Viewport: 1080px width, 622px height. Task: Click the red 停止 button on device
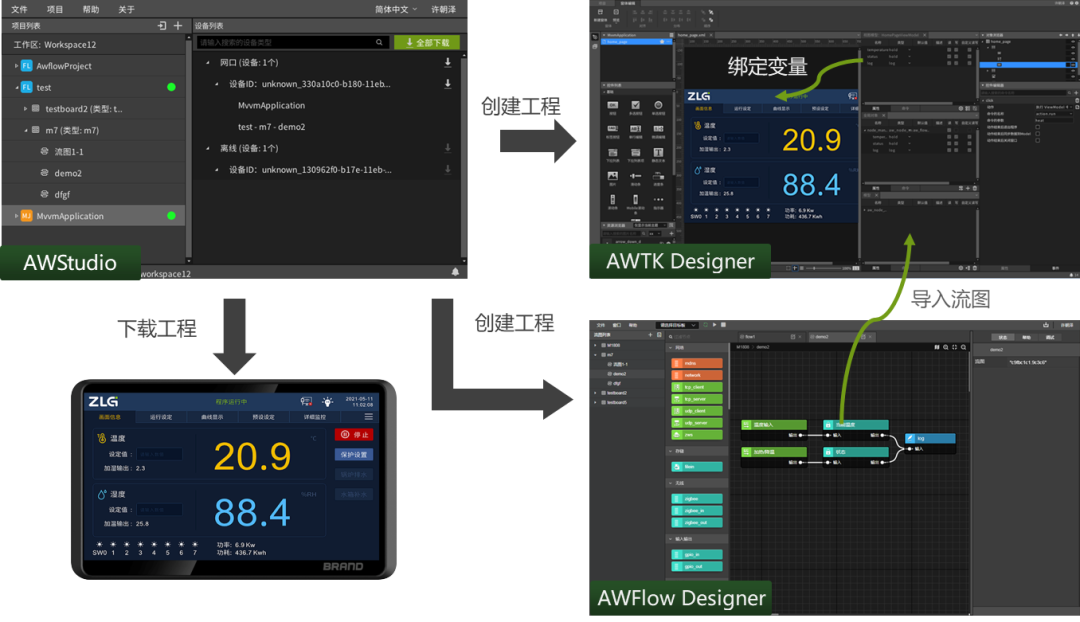coord(354,435)
